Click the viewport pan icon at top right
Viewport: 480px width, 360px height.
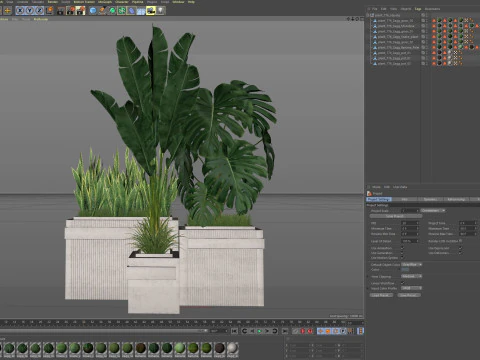point(349,19)
